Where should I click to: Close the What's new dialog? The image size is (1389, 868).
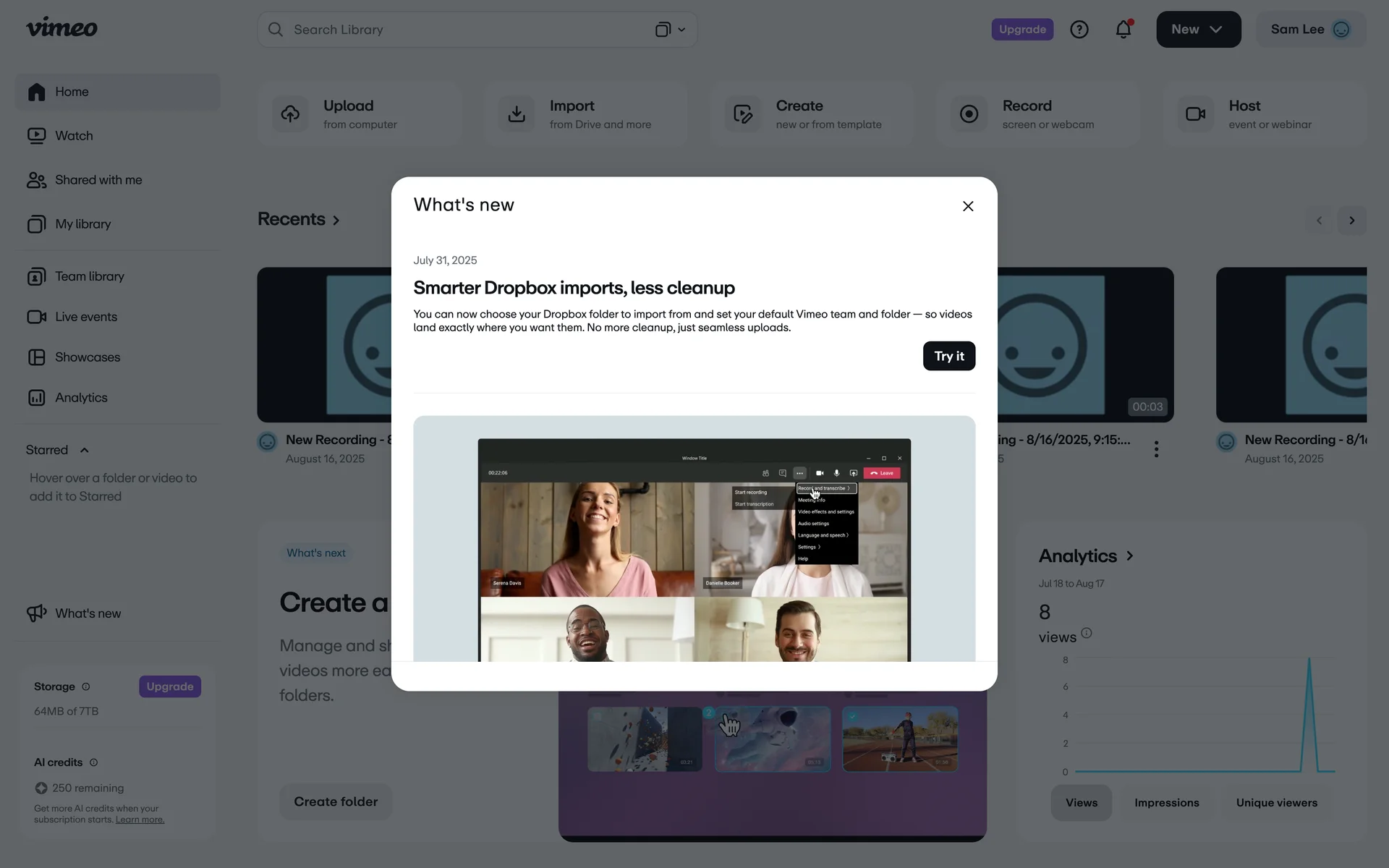[x=968, y=206]
